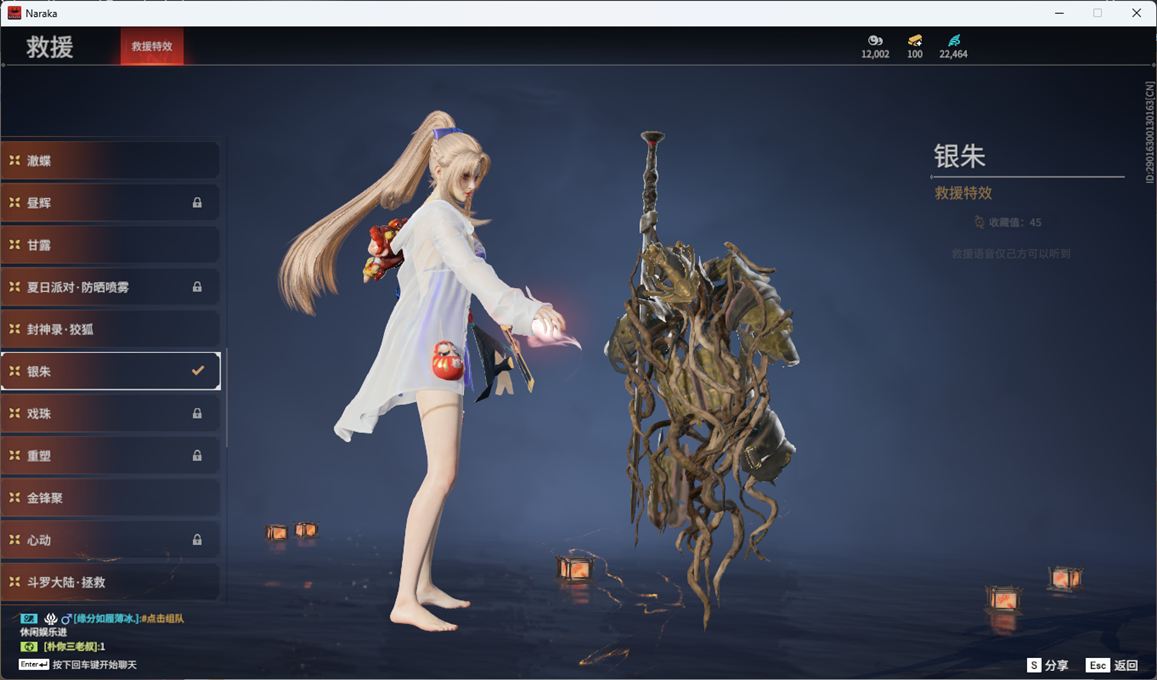Screen dimensions: 1157x680
Task: Select the rescue effect listed above 昼晖
Action: [x=110, y=160]
